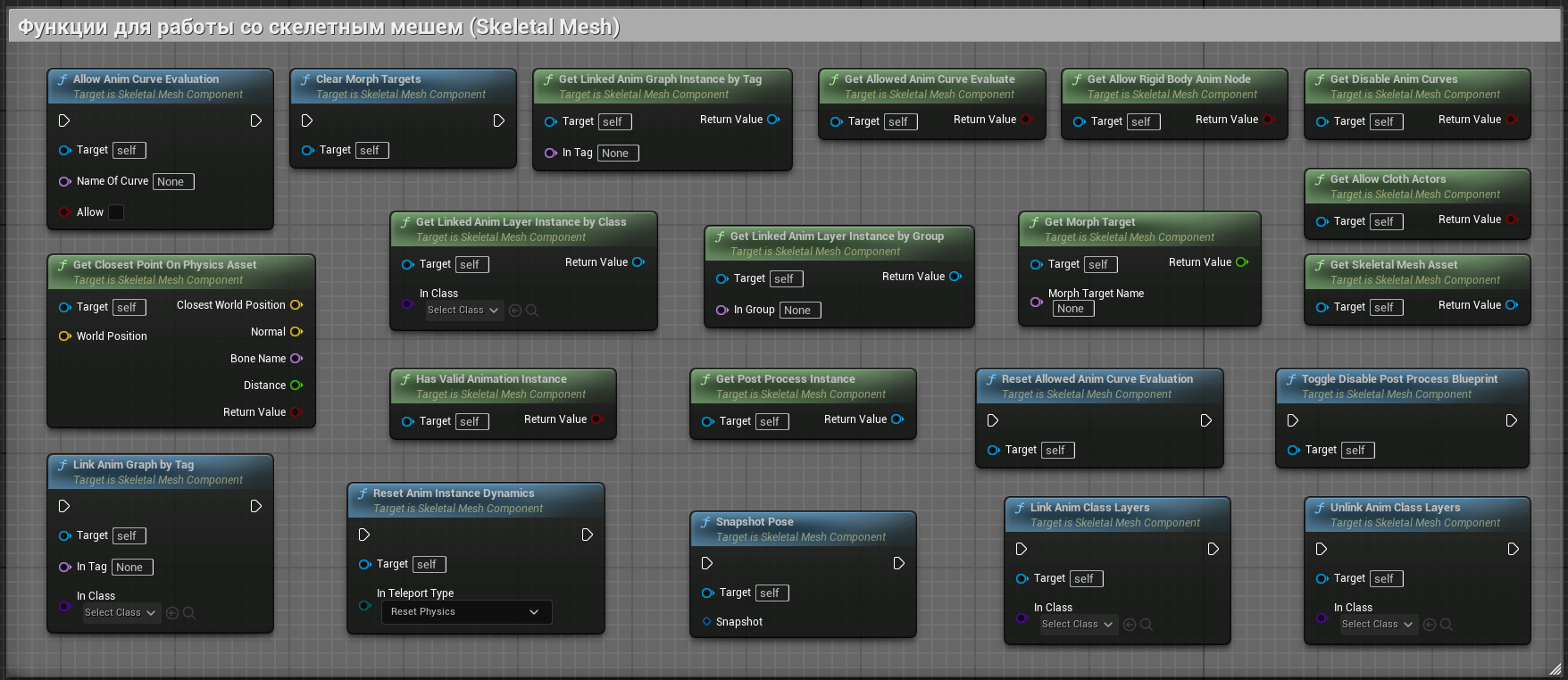Click exec input pin of Allow Anim Curve Evaluation

[64, 120]
